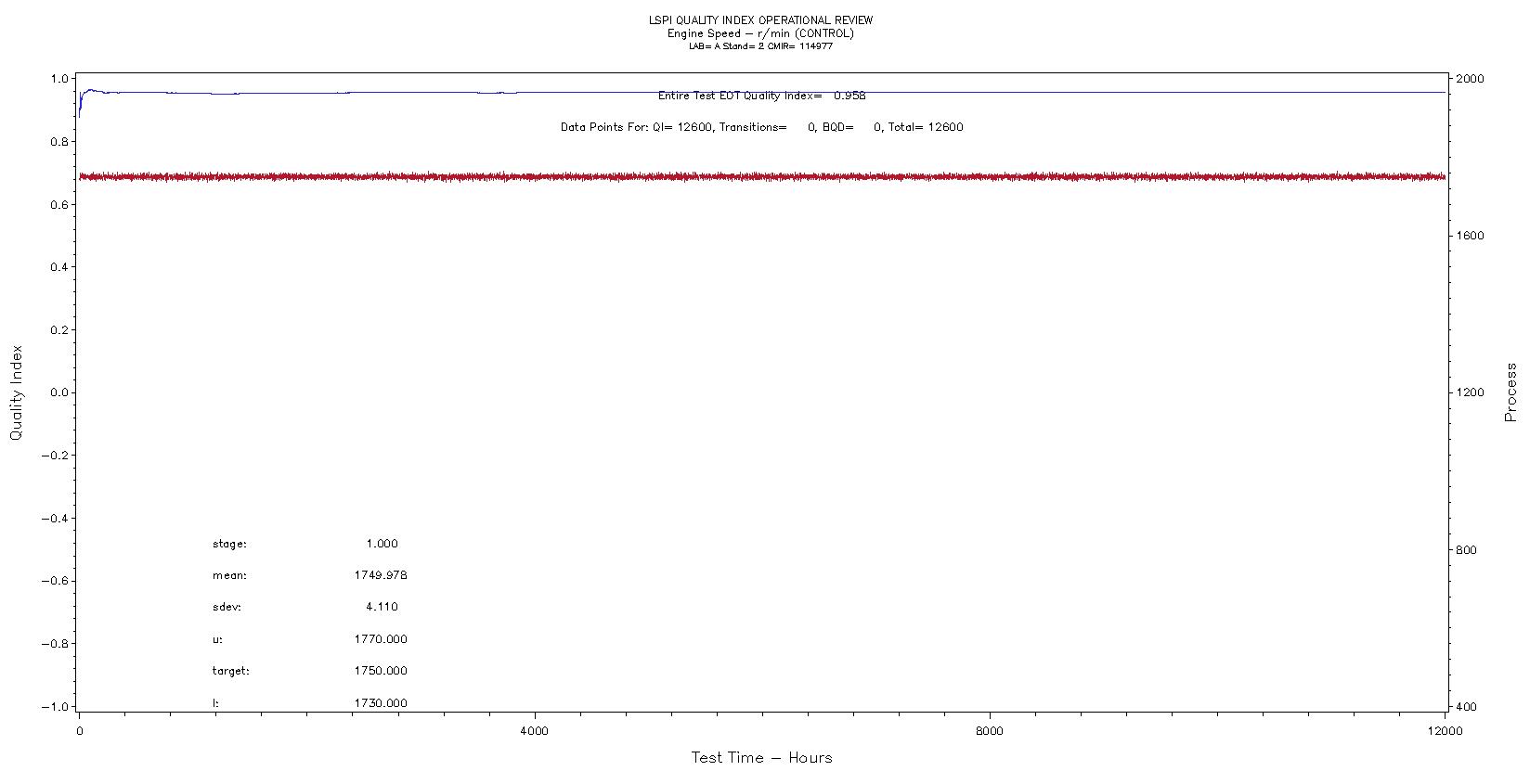Click the mean value 1749.978
Viewport: 1530px width, 784px height.
tap(380, 575)
